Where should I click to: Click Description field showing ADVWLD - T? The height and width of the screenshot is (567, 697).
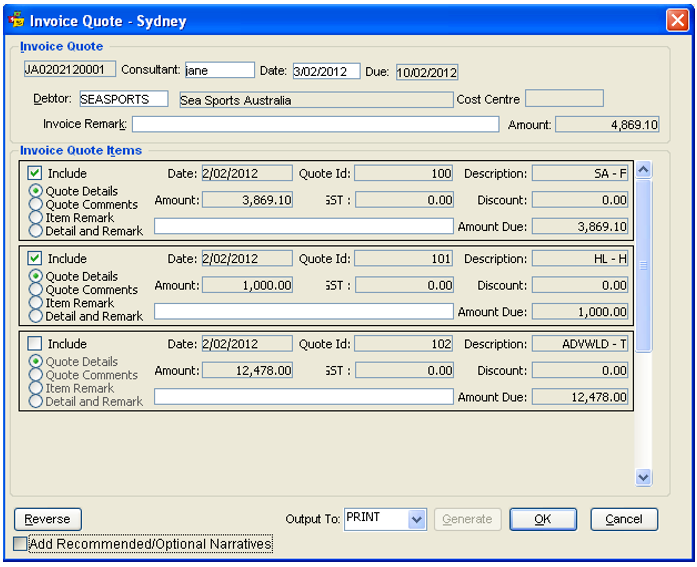(580, 343)
